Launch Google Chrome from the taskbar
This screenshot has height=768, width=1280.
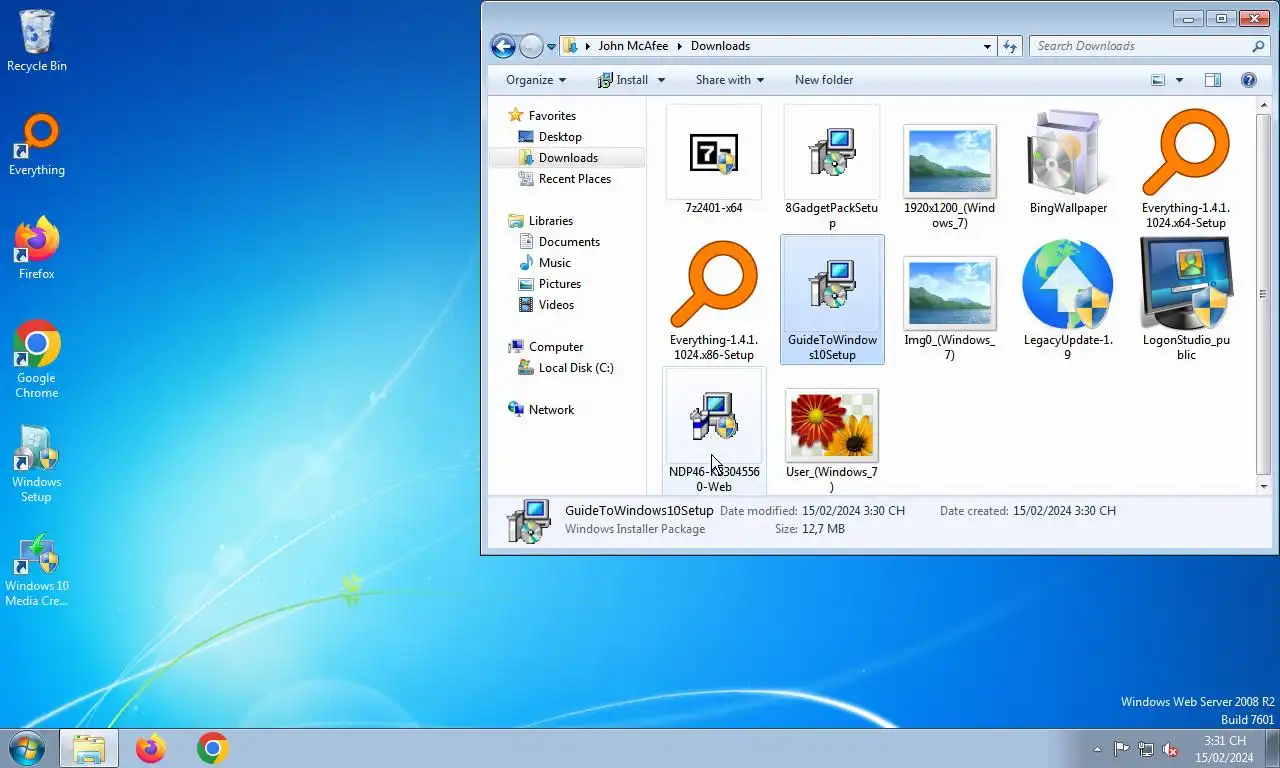[212, 749]
